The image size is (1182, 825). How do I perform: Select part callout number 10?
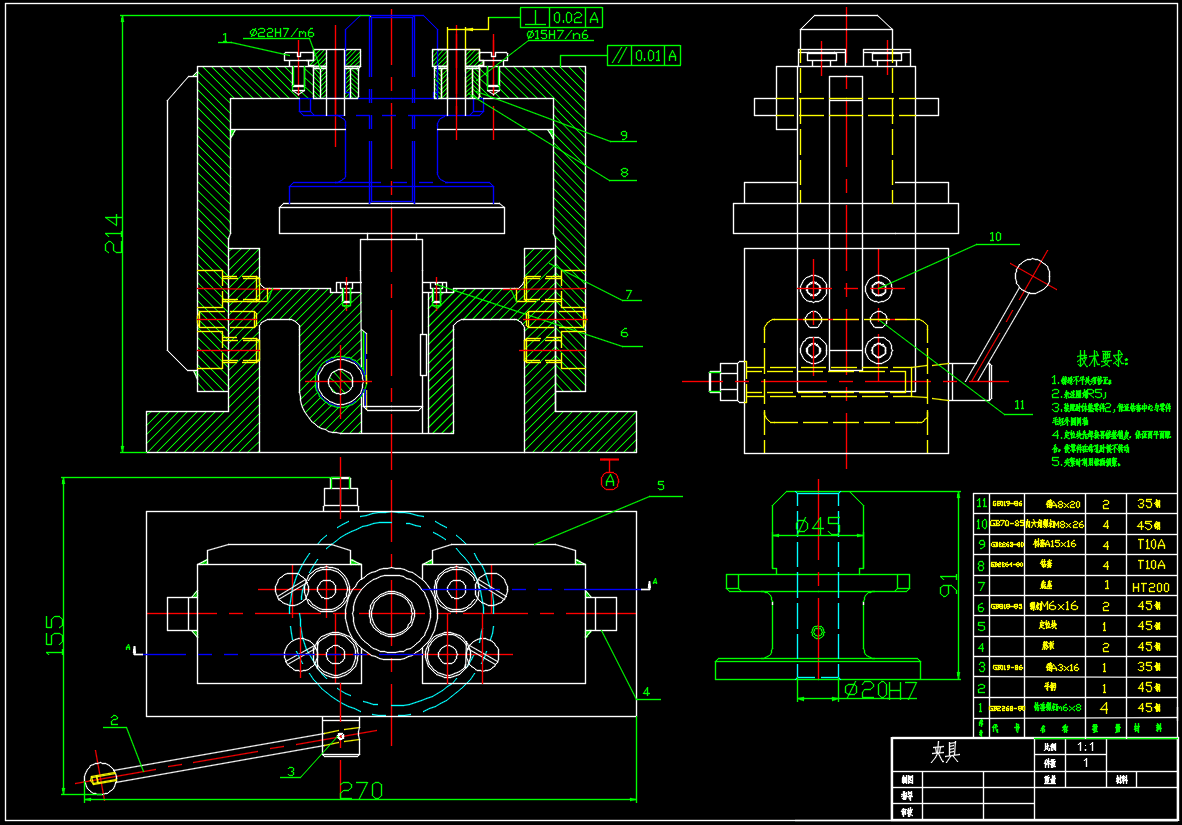click(994, 237)
